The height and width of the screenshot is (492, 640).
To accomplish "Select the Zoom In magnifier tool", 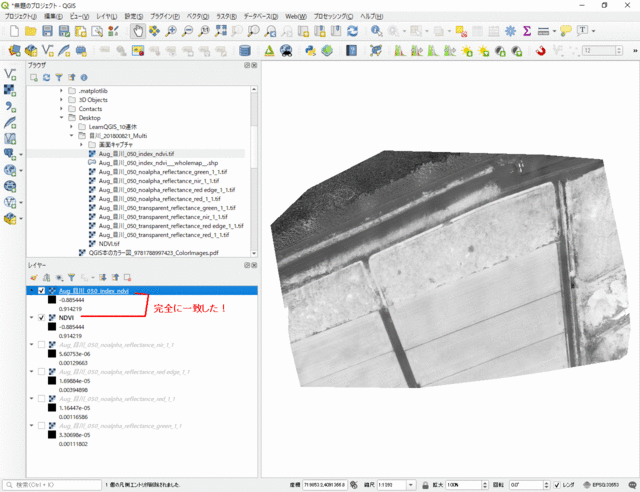I will pos(171,31).
